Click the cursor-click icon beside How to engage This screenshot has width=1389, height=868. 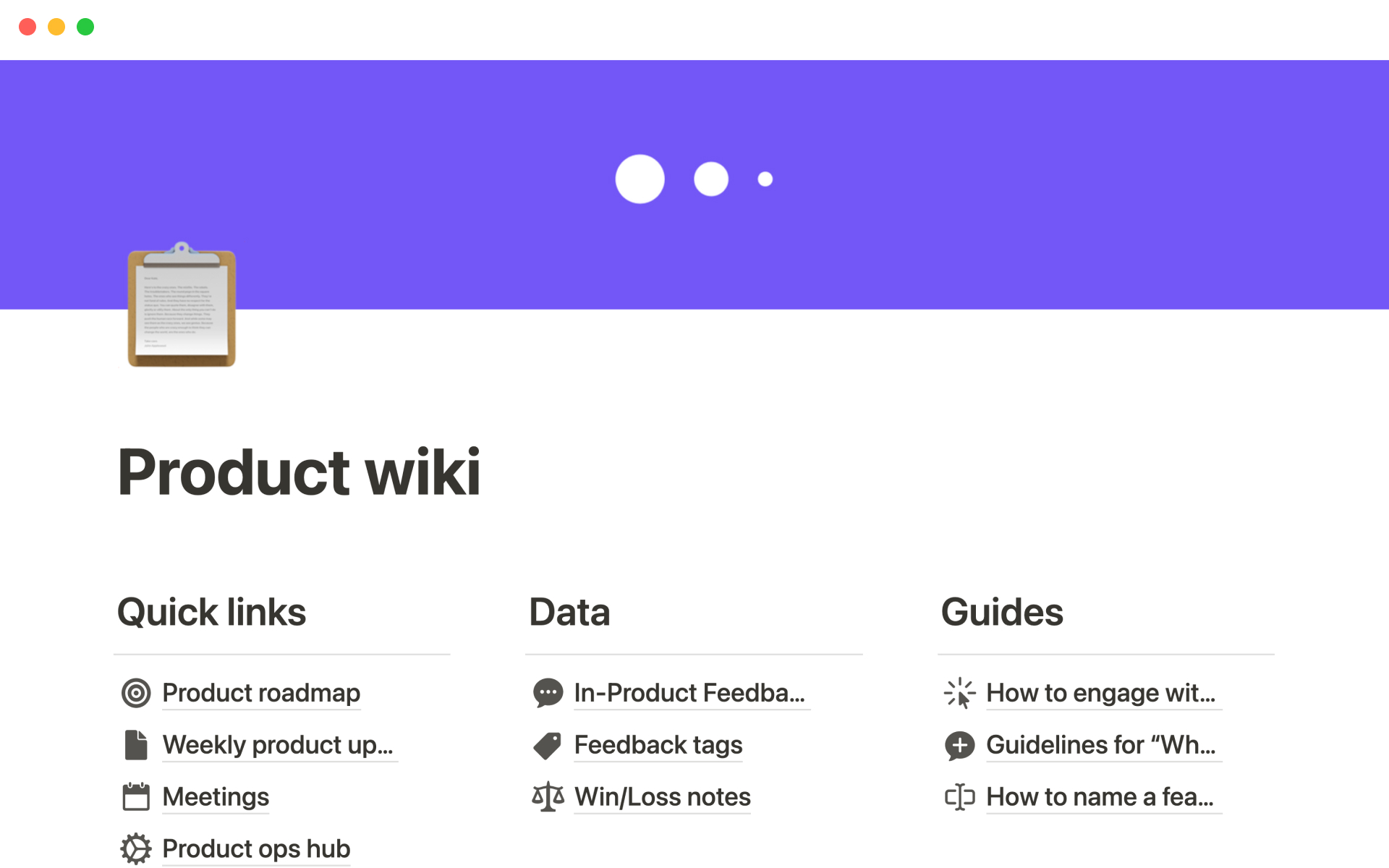[959, 693]
